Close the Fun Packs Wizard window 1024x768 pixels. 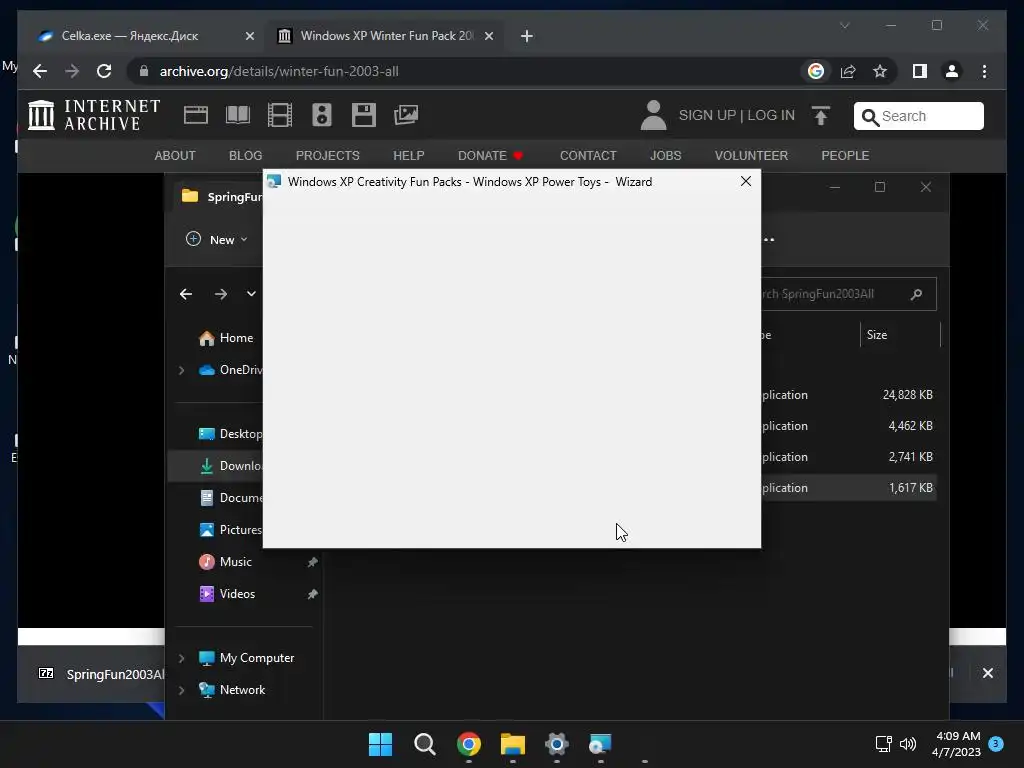(746, 182)
